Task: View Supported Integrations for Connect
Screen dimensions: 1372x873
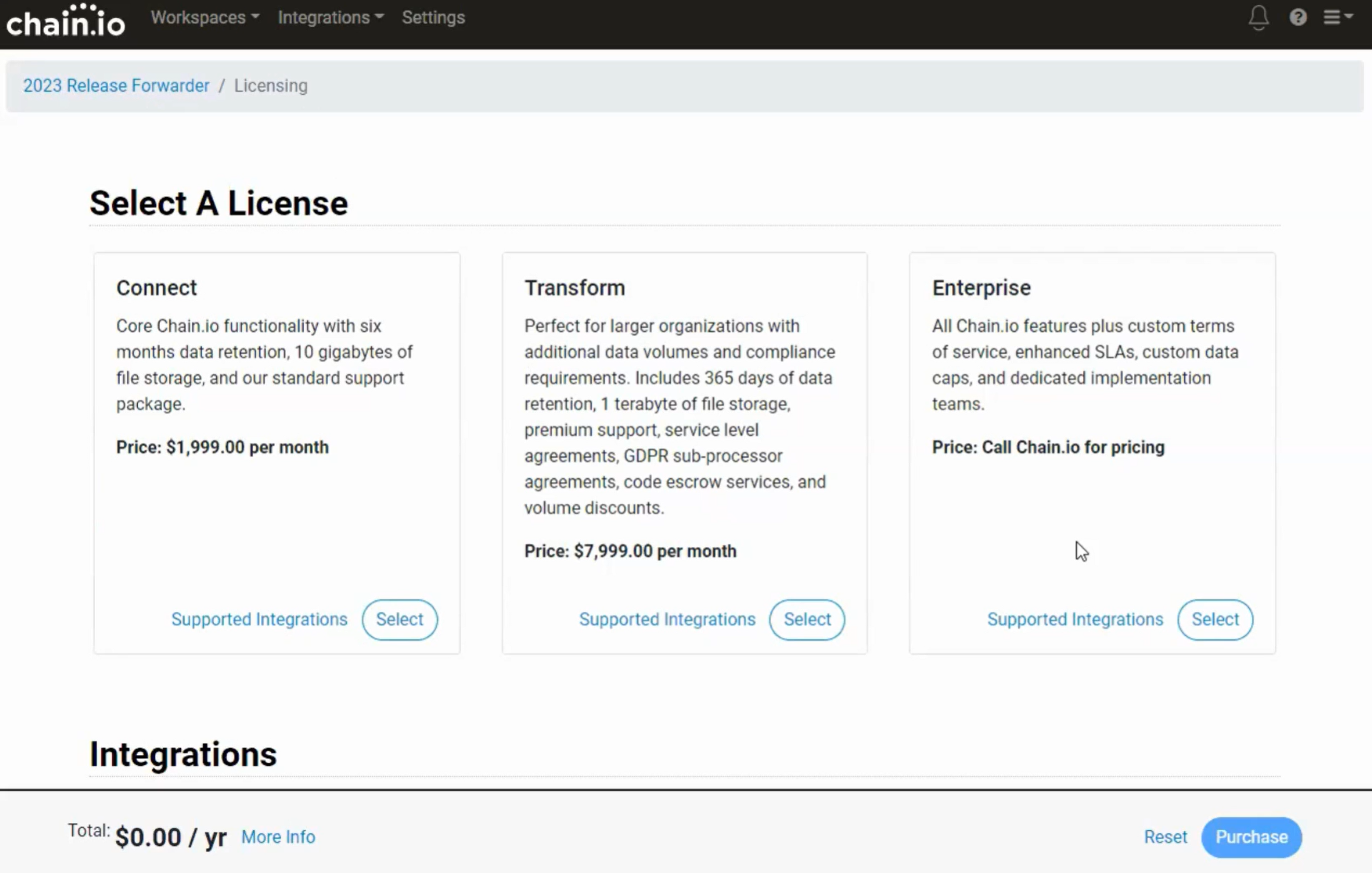Action: point(259,619)
